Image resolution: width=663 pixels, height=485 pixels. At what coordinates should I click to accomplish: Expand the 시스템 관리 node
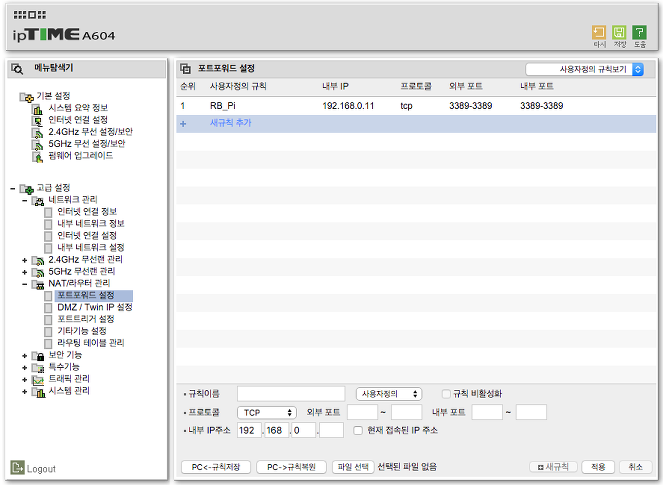(x=25, y=392)
